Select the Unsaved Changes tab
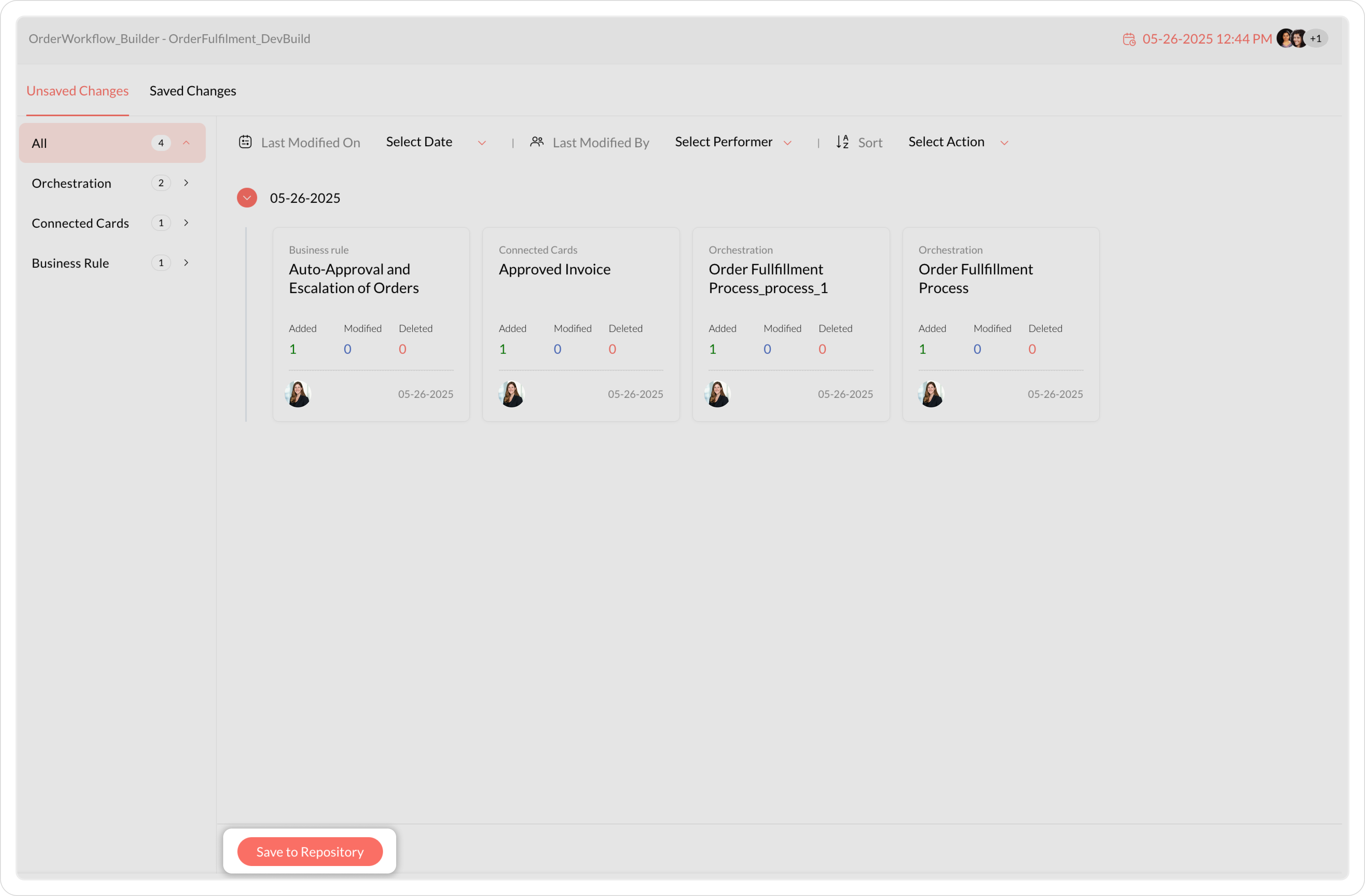1365x896 pixels. [78, 91]
